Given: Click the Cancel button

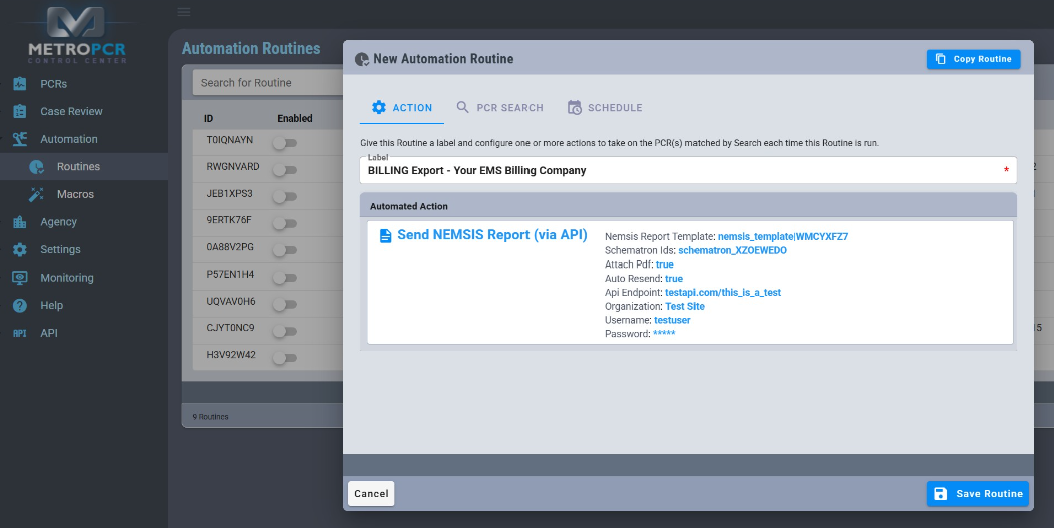Looking at the screenshot, I should click(371, 494).
